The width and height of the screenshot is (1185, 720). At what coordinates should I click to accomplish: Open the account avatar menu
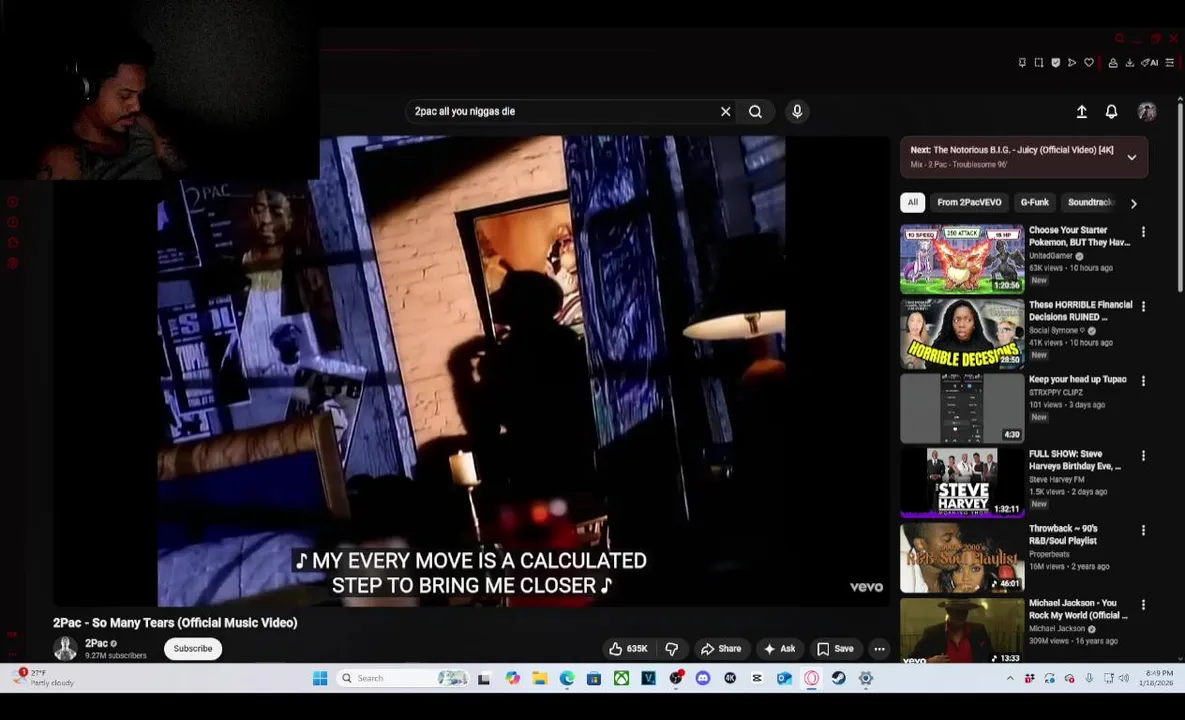click(1146, 112)
